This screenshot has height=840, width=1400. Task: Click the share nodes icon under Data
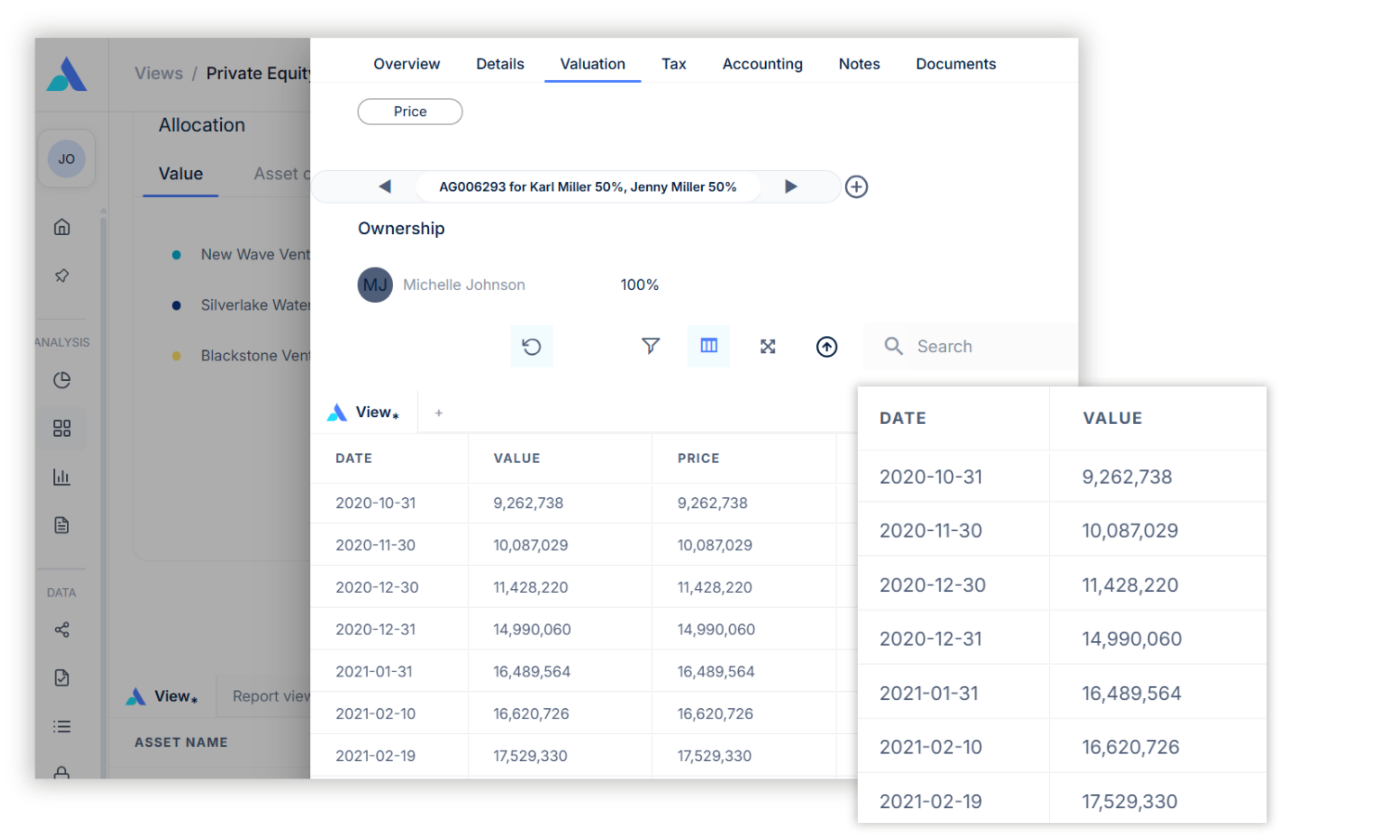point(62,630)
